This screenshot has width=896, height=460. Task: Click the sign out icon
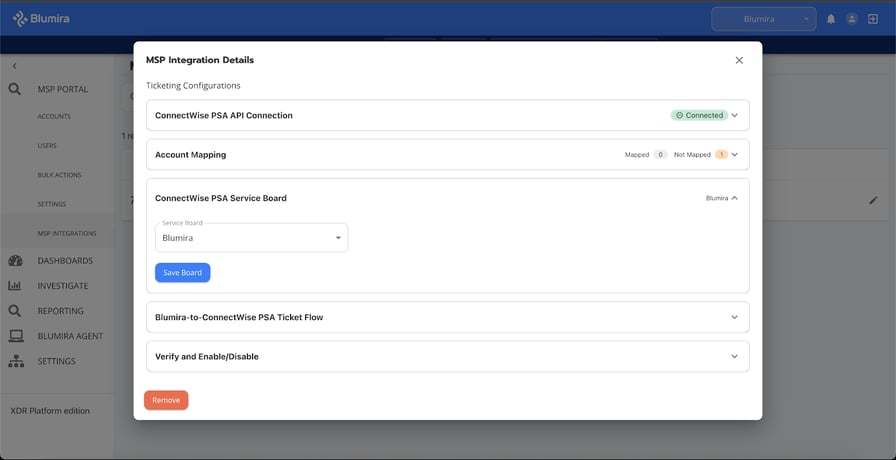[x=873, y=19]
